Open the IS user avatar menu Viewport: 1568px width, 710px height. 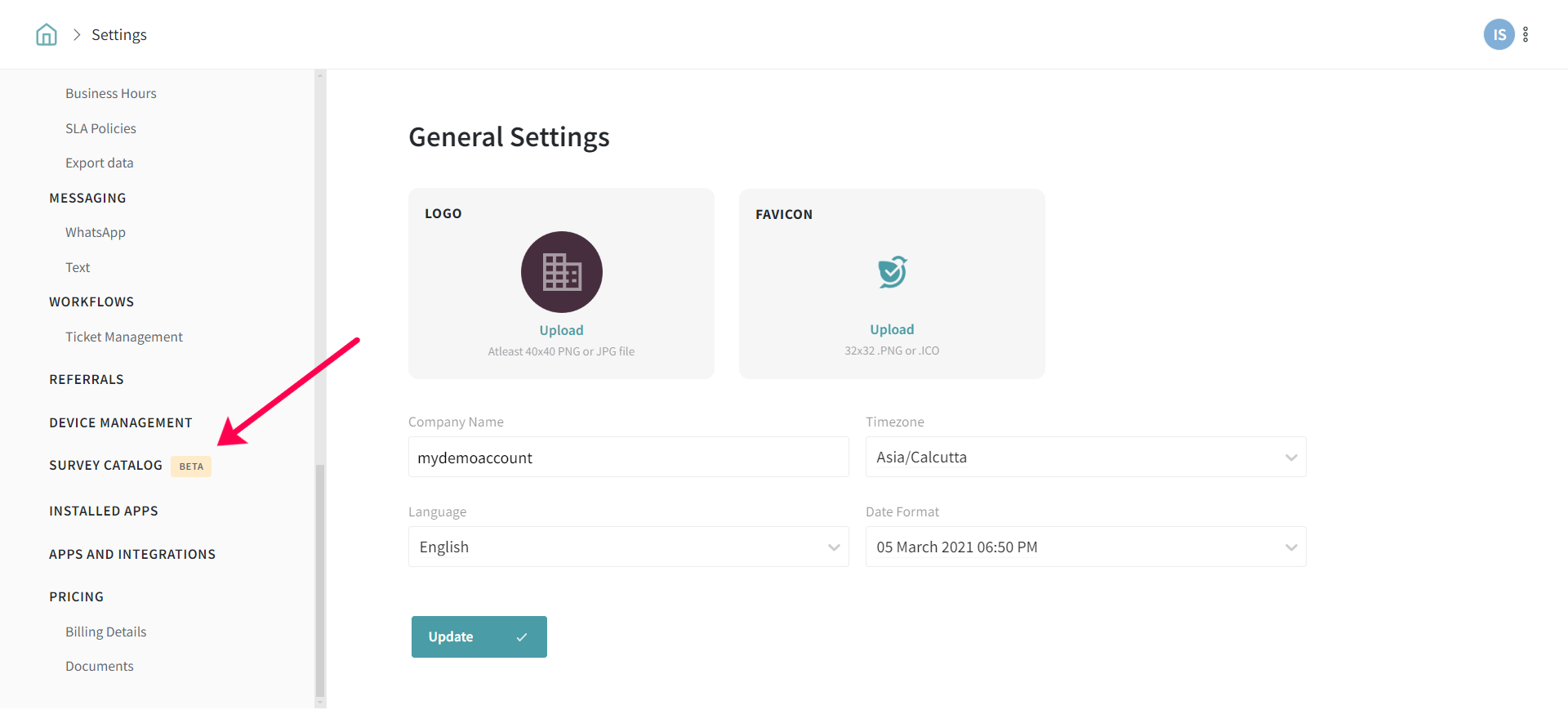coord(1499,34)
